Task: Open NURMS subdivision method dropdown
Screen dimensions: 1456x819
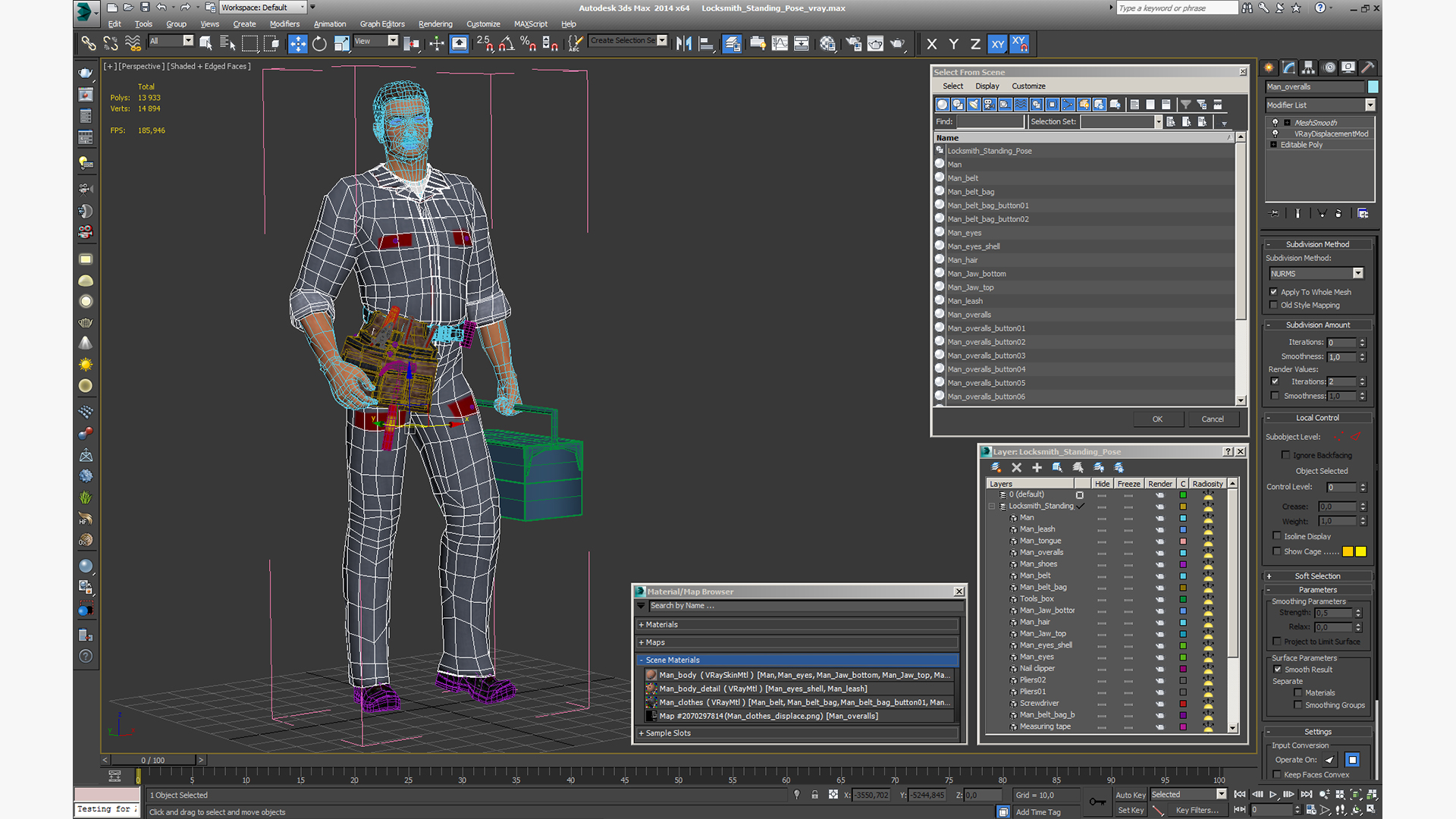Action: coord(1357,274)
